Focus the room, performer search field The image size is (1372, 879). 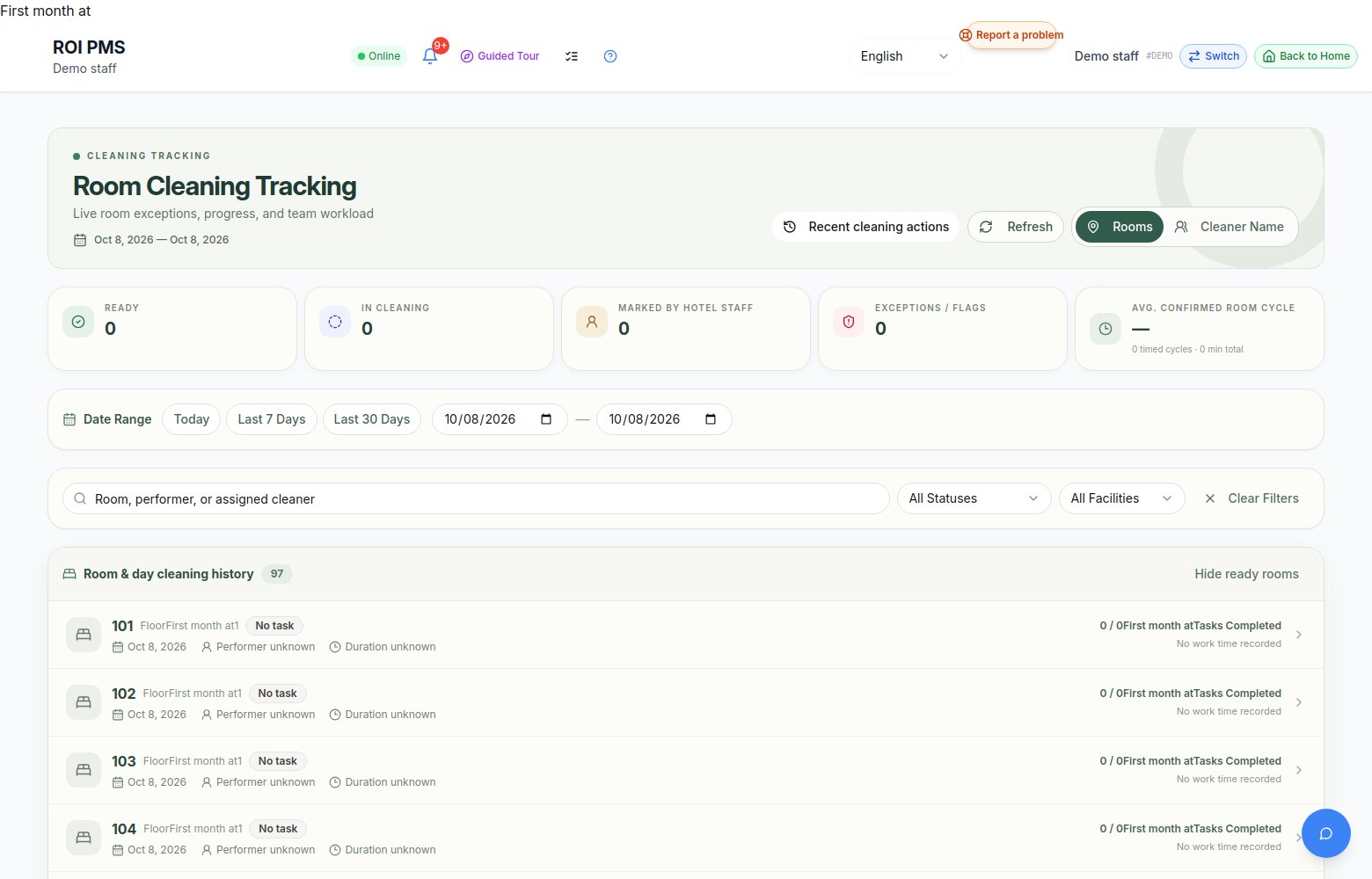pyautogui.click(x=476, y=498)
